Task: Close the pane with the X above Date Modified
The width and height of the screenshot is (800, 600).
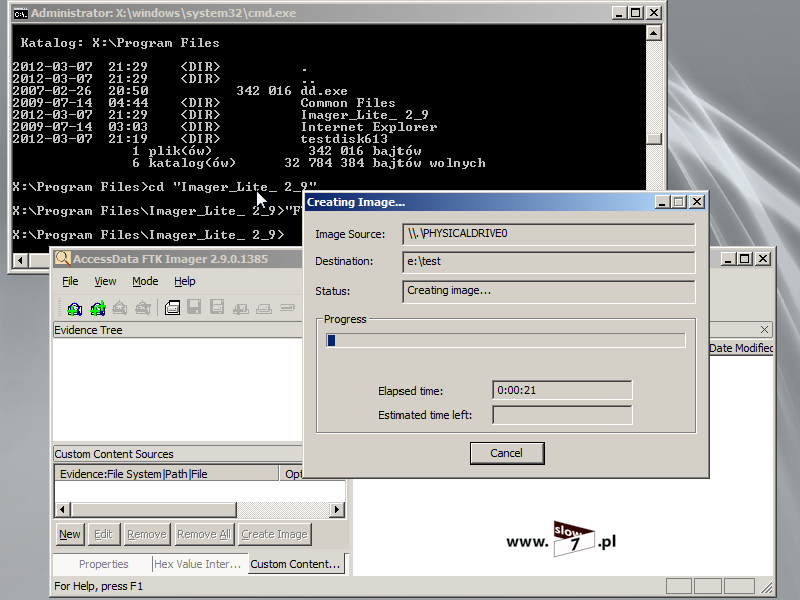Action: tap(764, 330)
